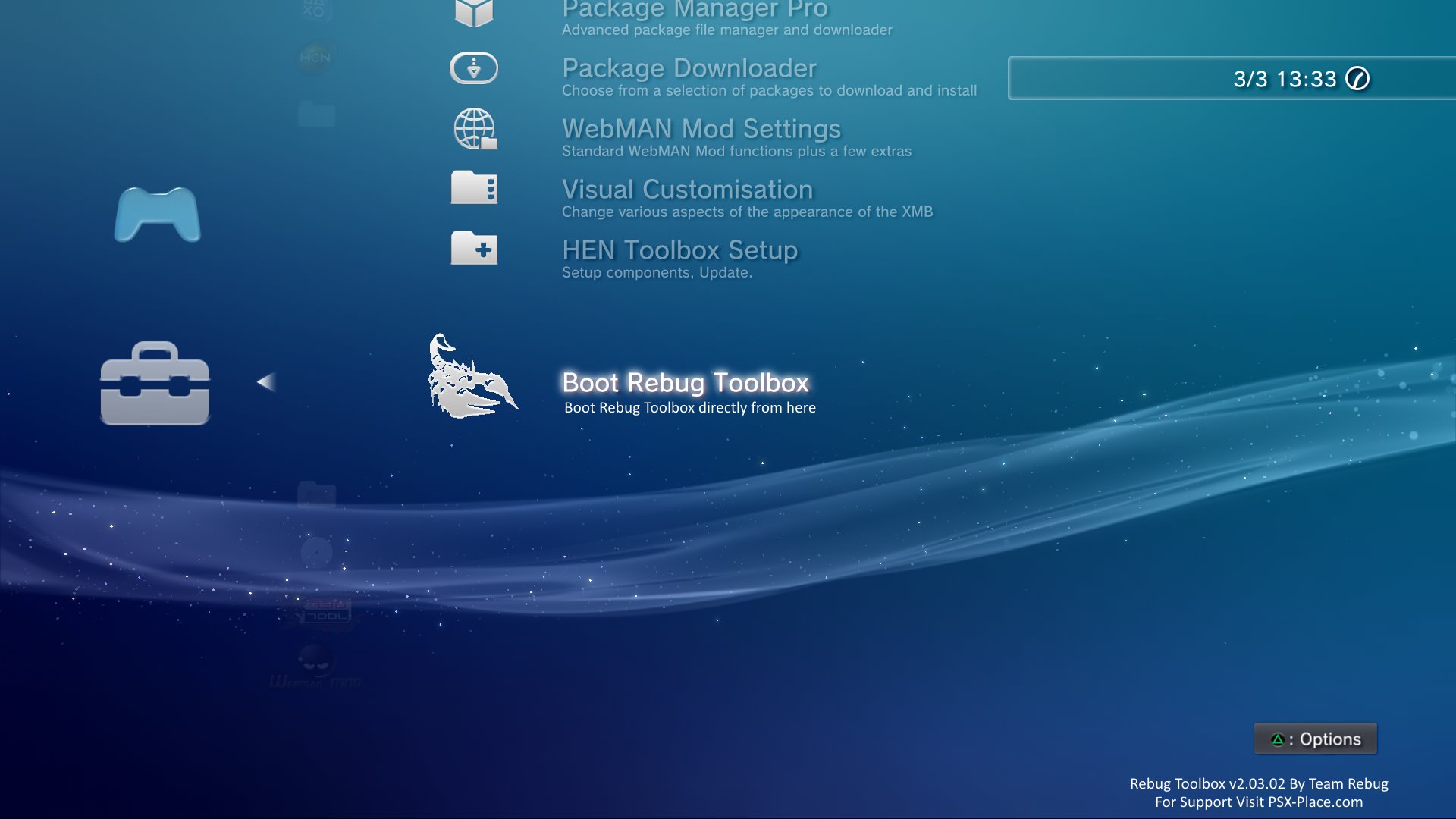Click the '3/3 13:33' date and time

click(1285, 79)
